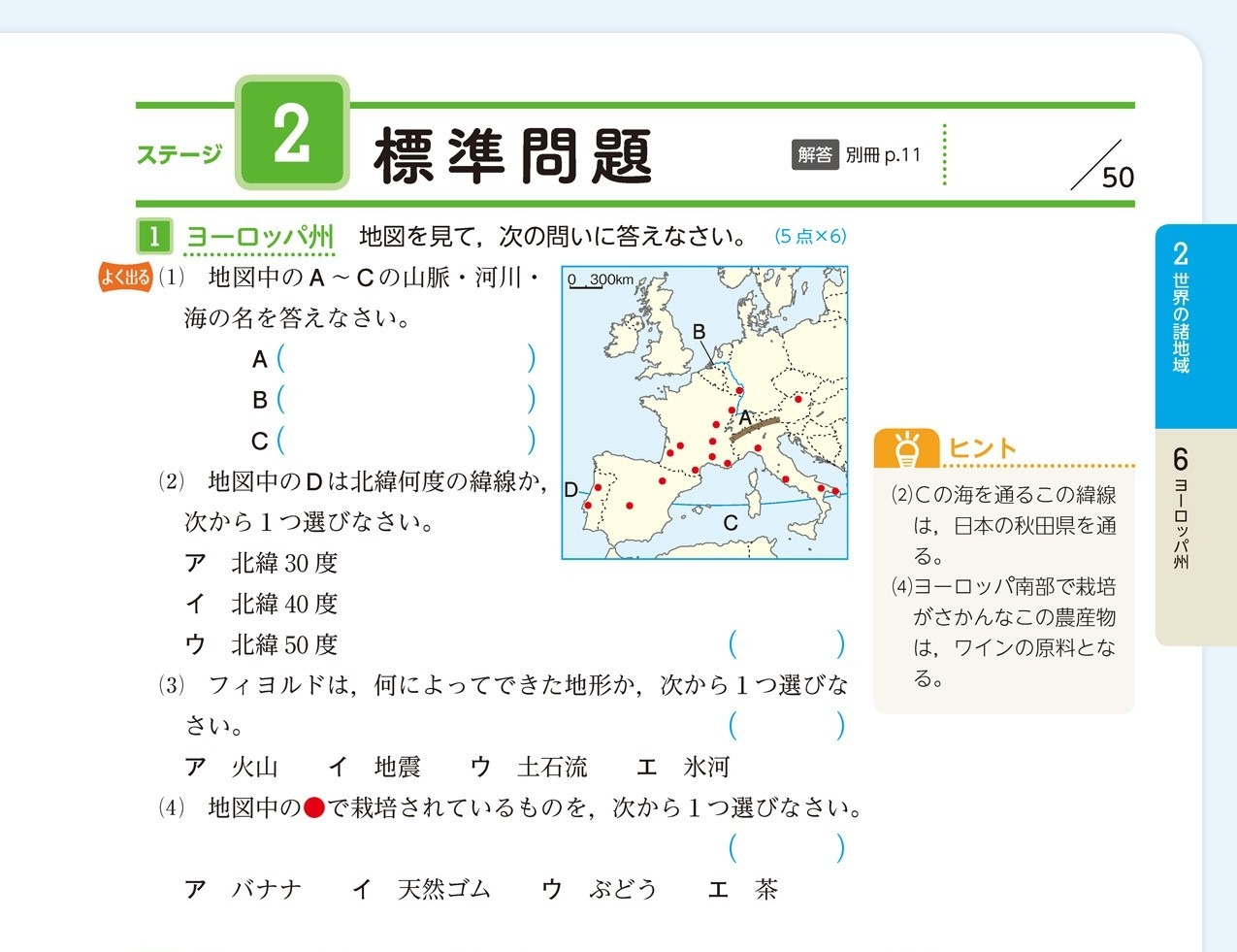Click the lightbulb hint icon
Viewport: 1237px width, 952px height.
tap(906, 448)
